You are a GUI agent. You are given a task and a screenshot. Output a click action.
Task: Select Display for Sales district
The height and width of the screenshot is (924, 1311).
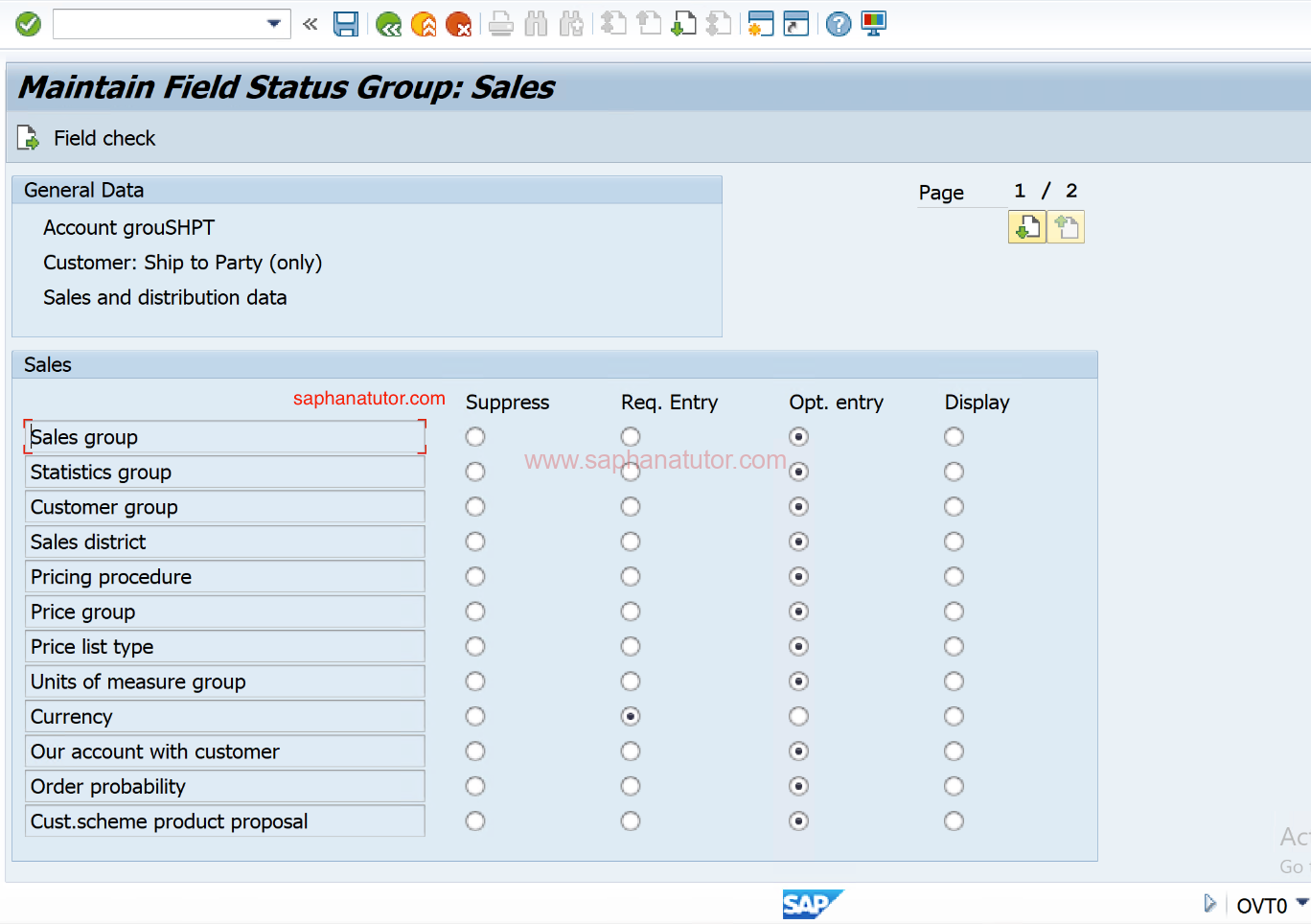(x=954, y=542)
